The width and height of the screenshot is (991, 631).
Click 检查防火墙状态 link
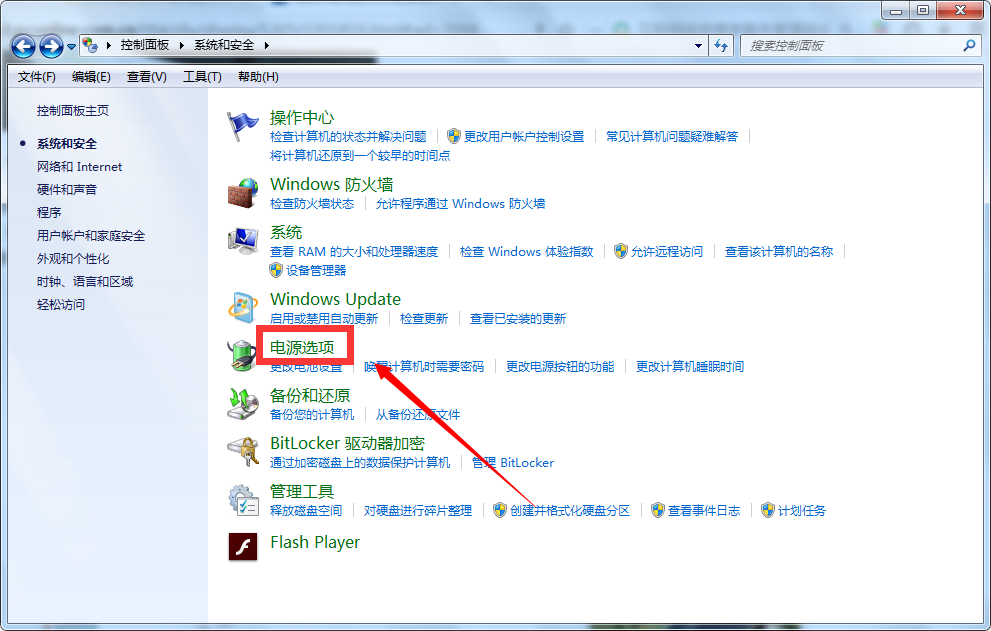tap(312, 204)
